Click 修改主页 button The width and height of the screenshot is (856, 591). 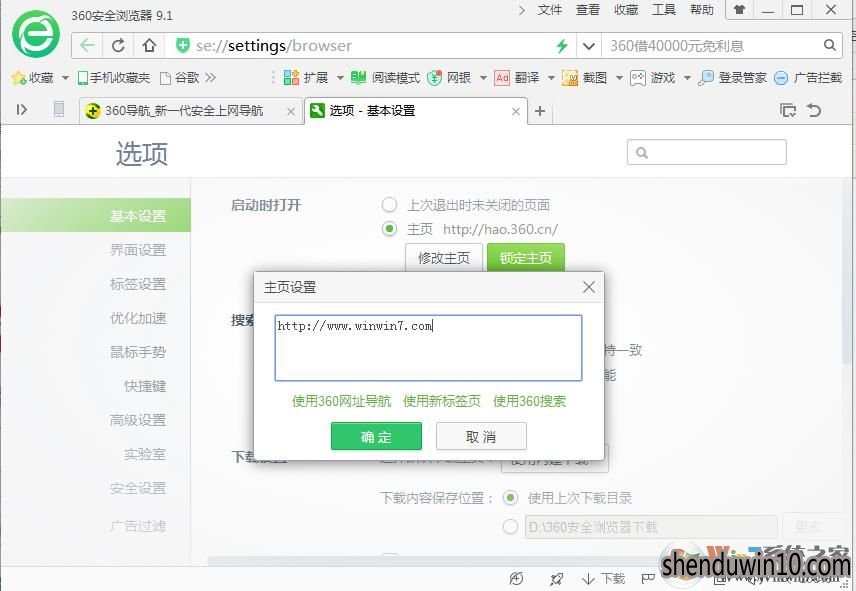pyautogui.click(x=444, y=258)
